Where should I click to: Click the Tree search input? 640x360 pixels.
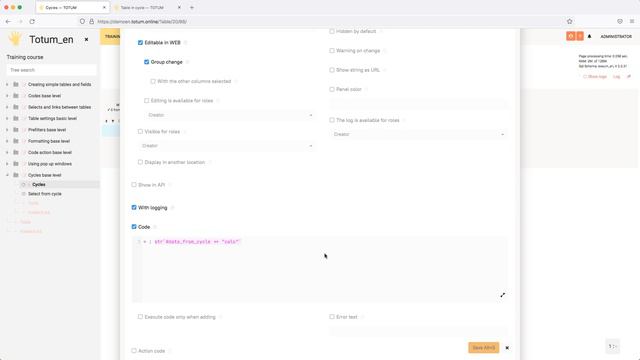click(x=51, y=70)
